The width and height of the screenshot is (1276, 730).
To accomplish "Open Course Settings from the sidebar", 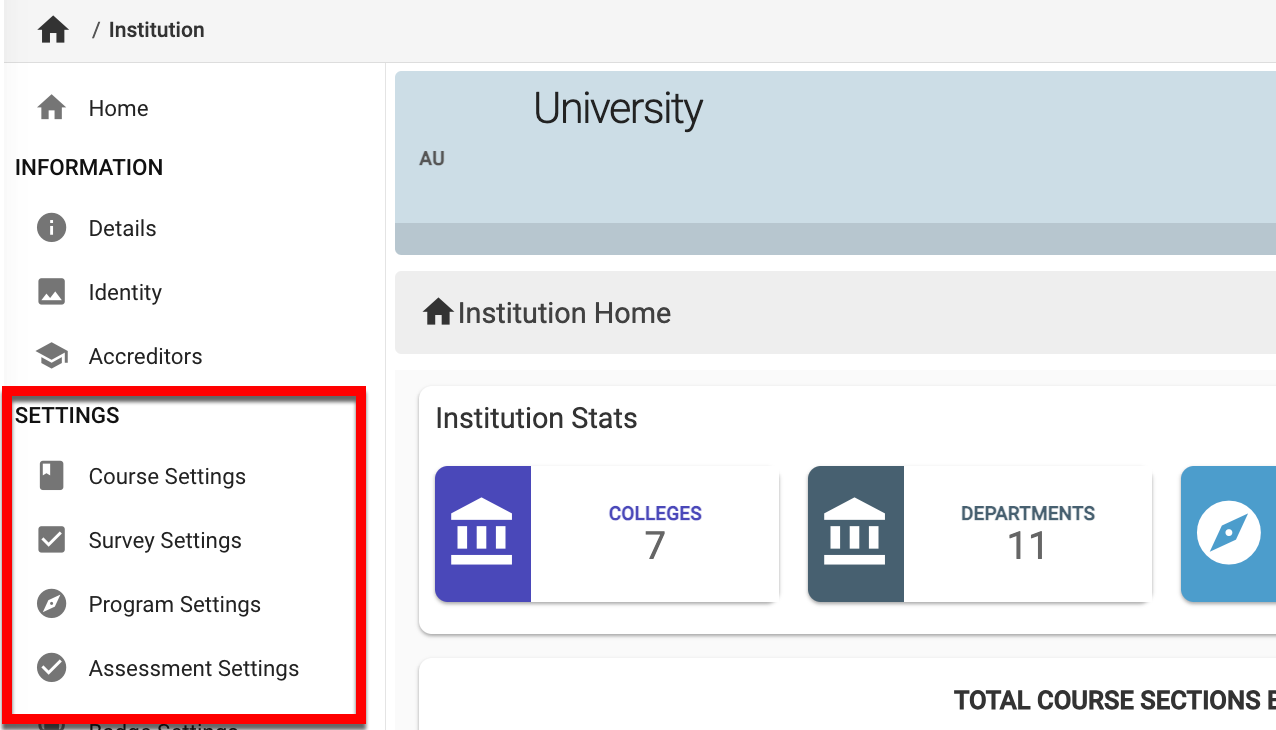I will click(167, 476).
